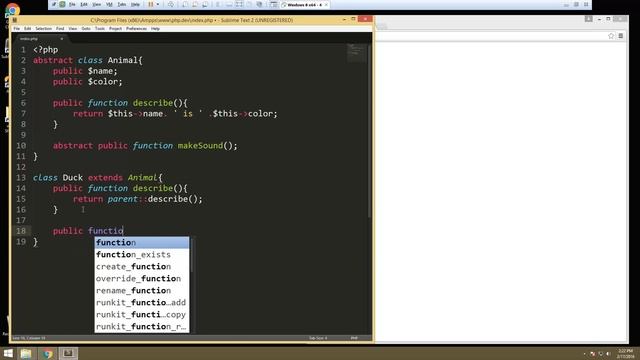The image size is (640, 360).
Task: Close the 'Windows 8 x64' VMware tab
Action: pyautogui.click(x=326, y=5)
